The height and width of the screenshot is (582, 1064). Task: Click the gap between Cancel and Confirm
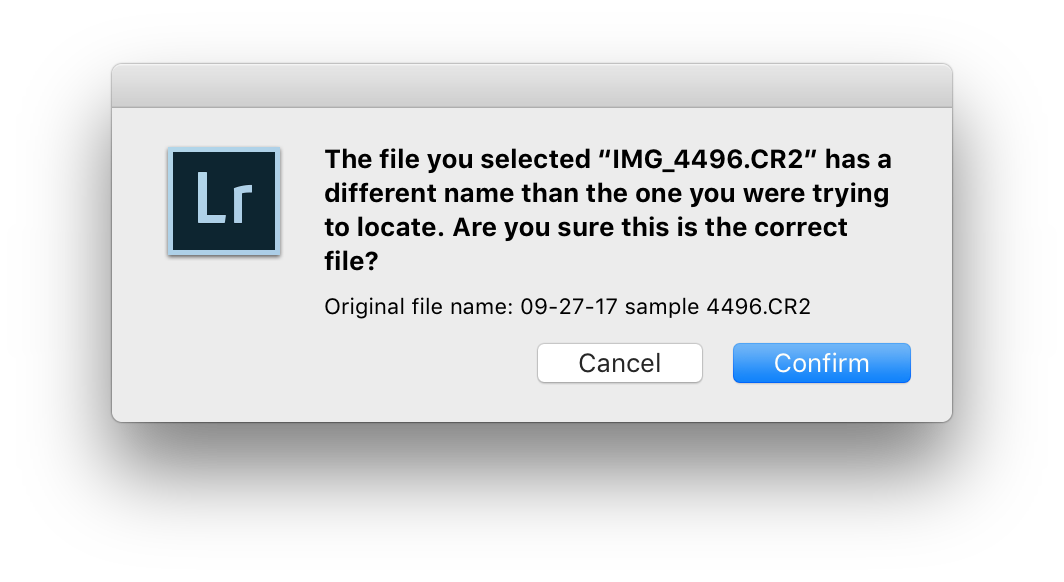718,363
